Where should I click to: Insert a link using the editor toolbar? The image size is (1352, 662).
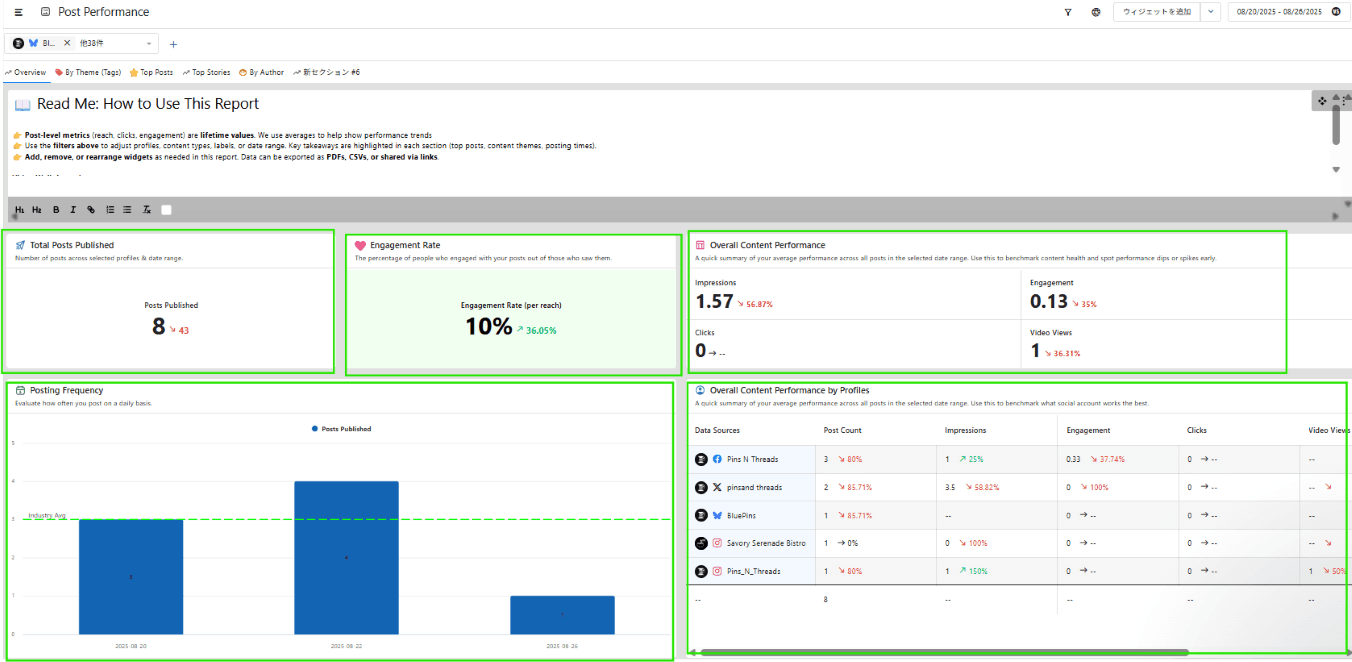coord(91,210)
